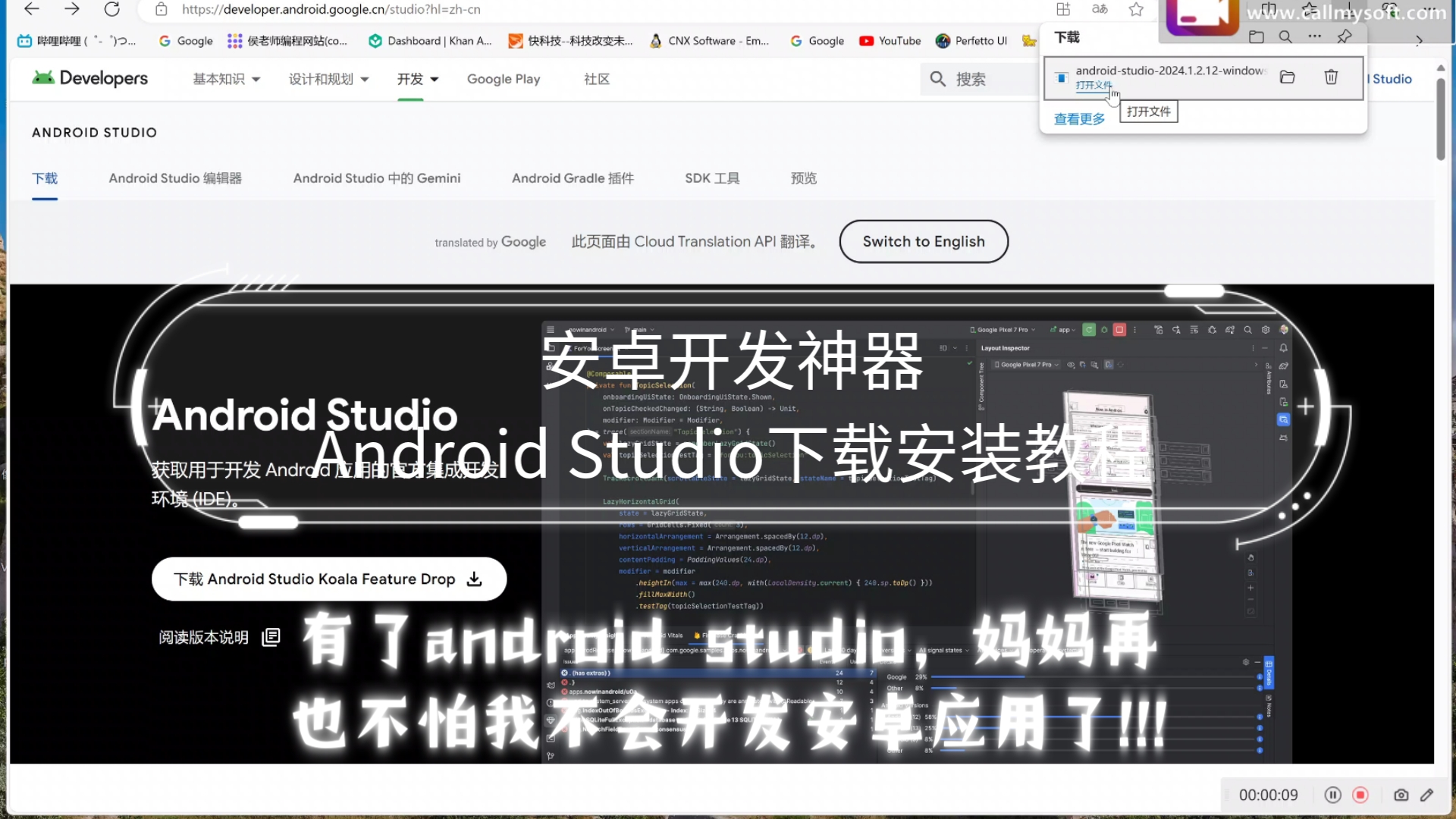The width and height of the screenshot is (1456, 819).
Task: Add page to favorites star icon
Action: point(1136,9)
